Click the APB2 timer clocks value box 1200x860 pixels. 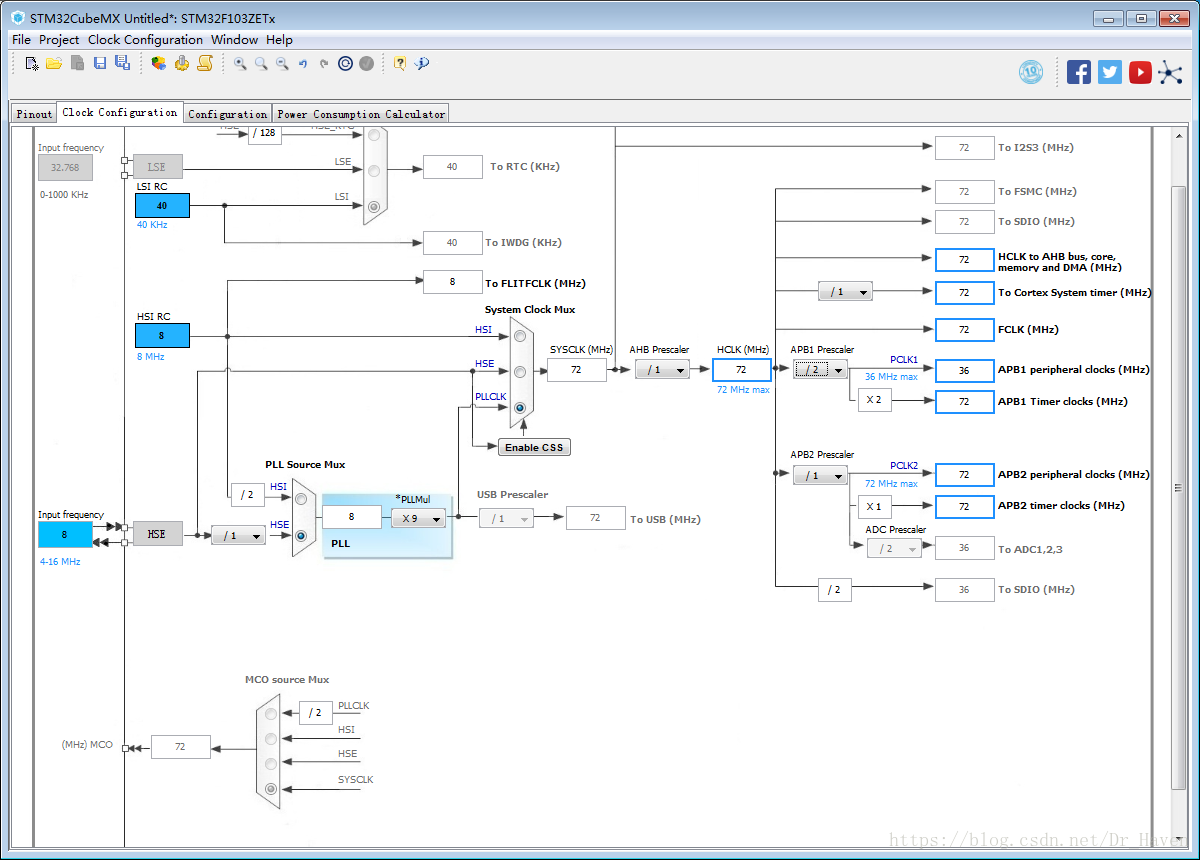[x=964, y=506]
